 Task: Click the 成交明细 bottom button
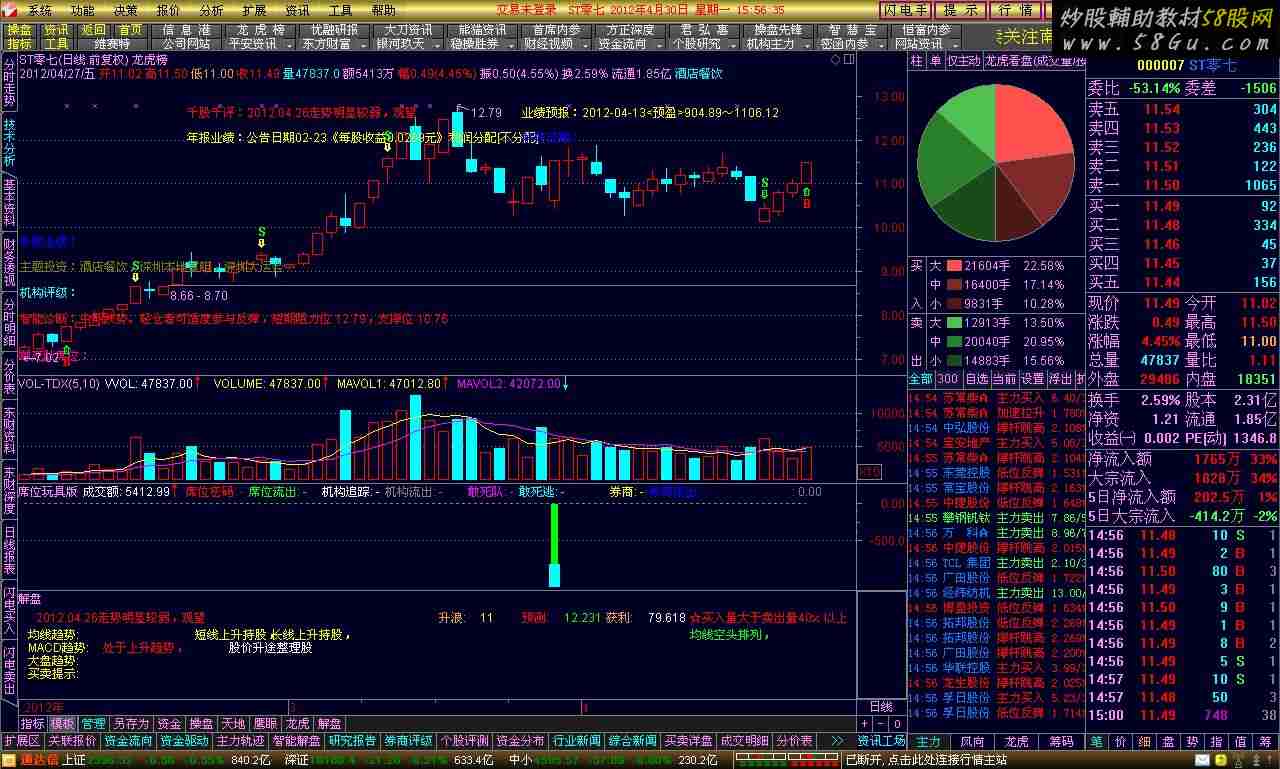coord(745,741)
